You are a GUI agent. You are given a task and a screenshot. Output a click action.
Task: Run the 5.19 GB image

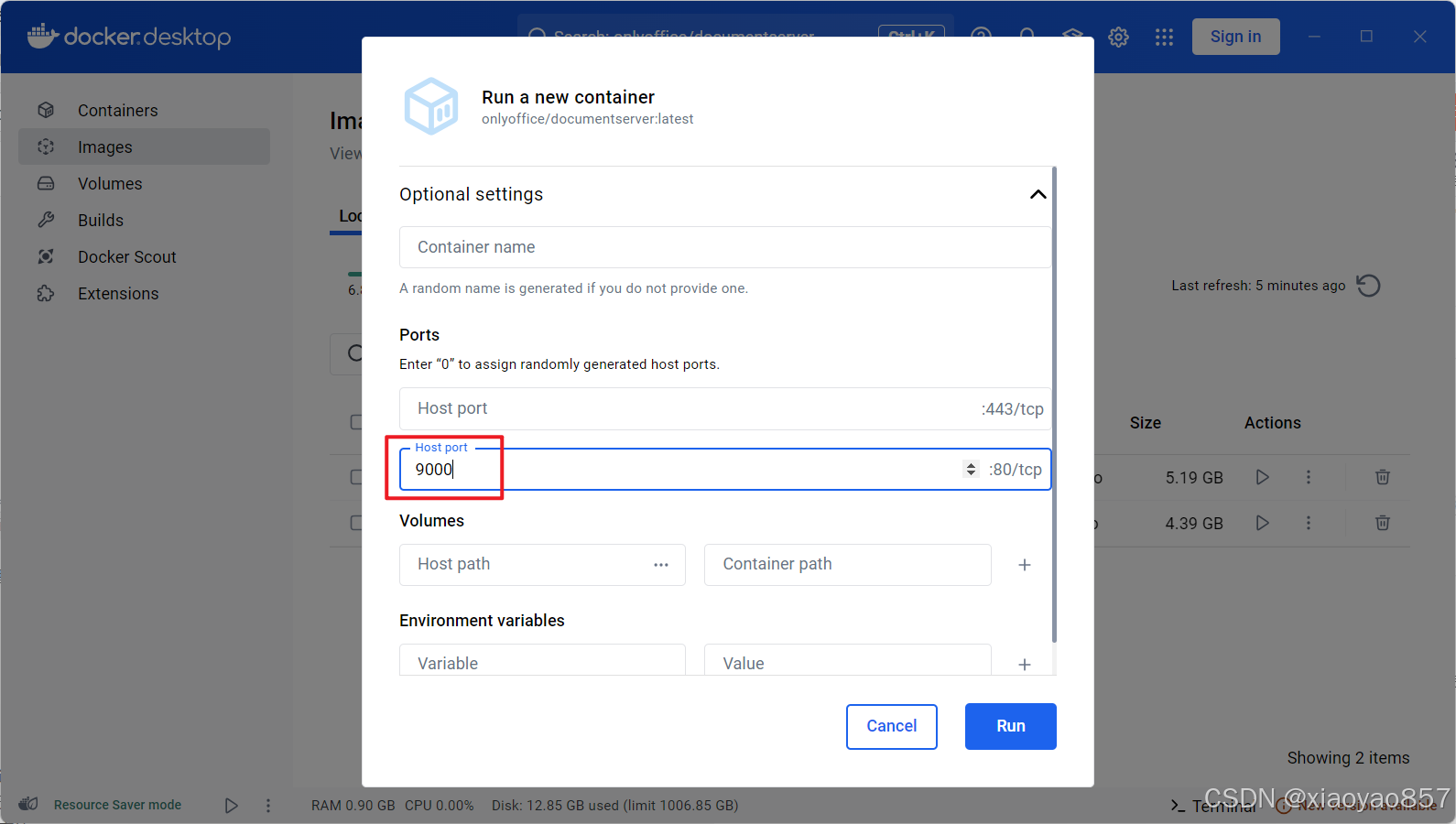pos(1262,477)
